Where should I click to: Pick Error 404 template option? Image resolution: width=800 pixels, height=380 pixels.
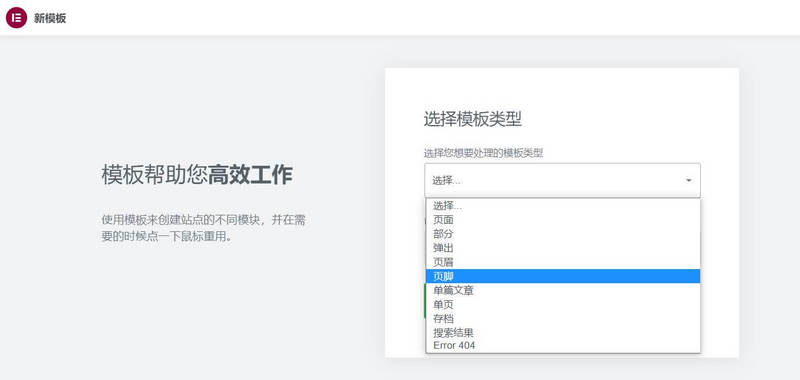[563, 345]
